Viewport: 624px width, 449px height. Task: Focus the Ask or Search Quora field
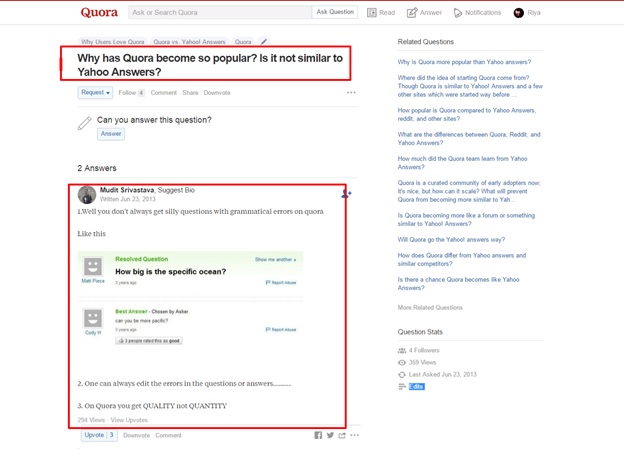point(220,12)
